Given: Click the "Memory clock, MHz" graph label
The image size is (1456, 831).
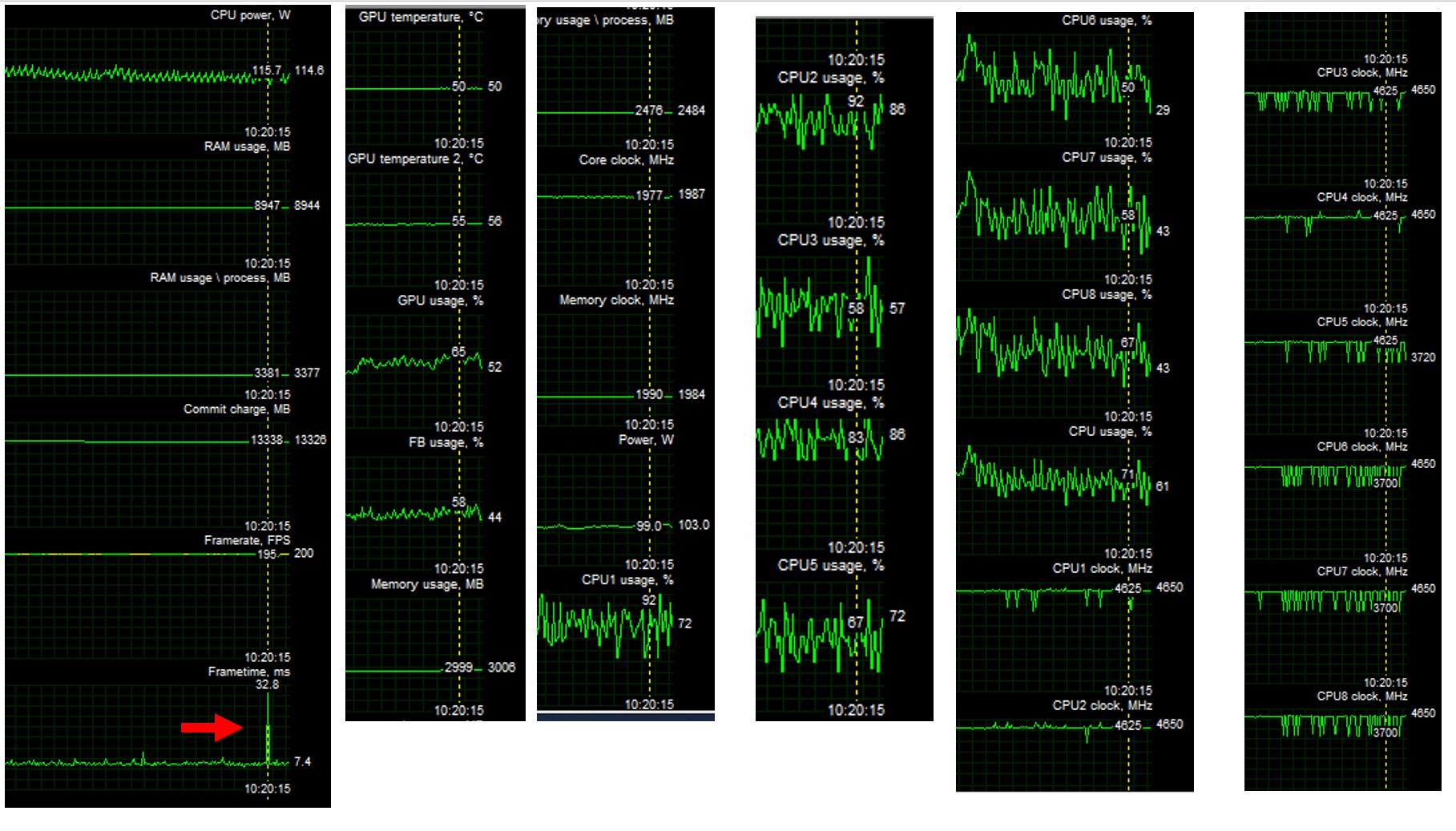Looking at the screenshot, I should 617,301.
